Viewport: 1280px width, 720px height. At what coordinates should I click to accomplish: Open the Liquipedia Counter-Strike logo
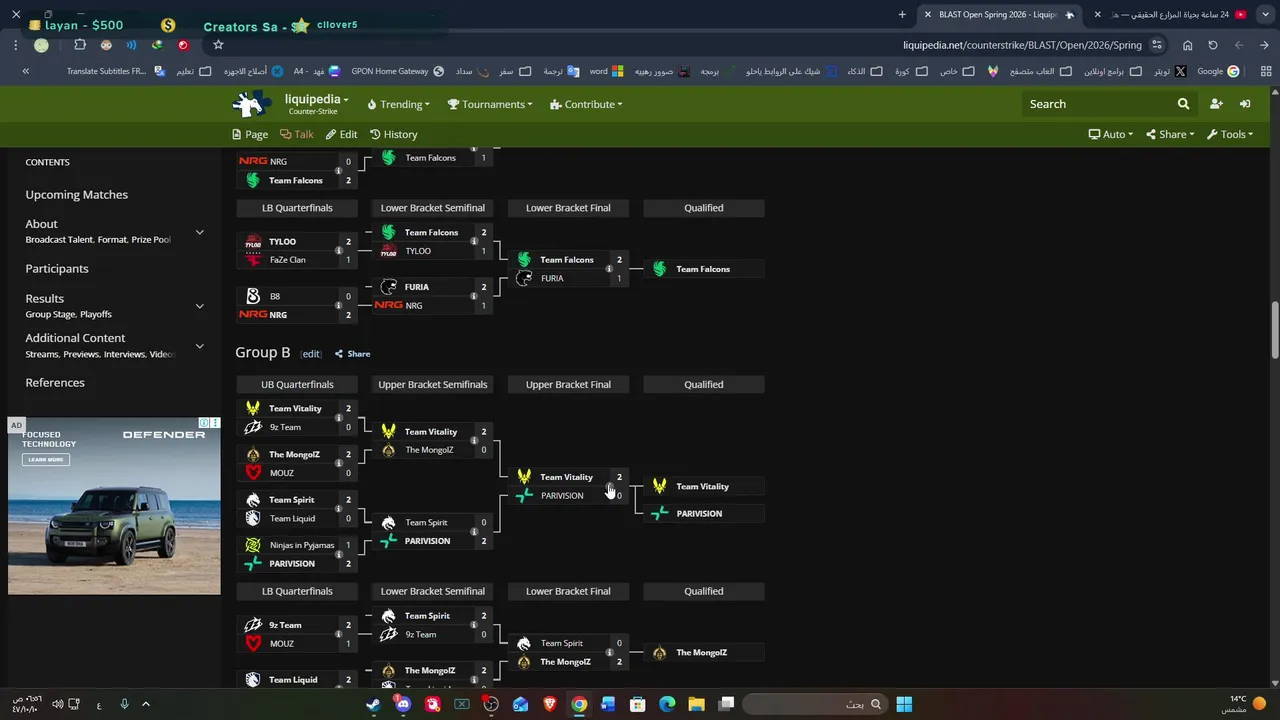coord(252,103)
